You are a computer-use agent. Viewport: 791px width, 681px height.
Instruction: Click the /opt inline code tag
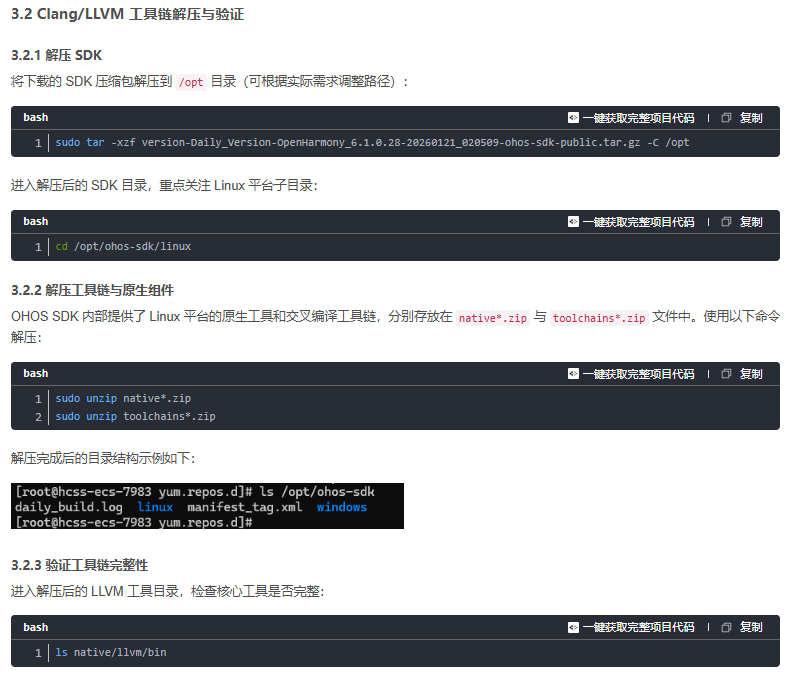point(191,82)
